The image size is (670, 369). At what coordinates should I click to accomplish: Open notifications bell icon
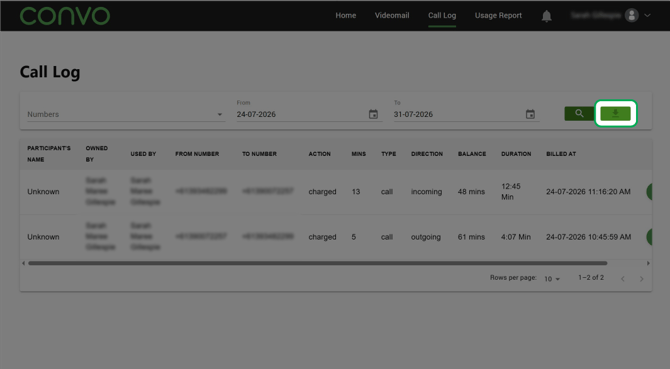click(x=547, y=16)
